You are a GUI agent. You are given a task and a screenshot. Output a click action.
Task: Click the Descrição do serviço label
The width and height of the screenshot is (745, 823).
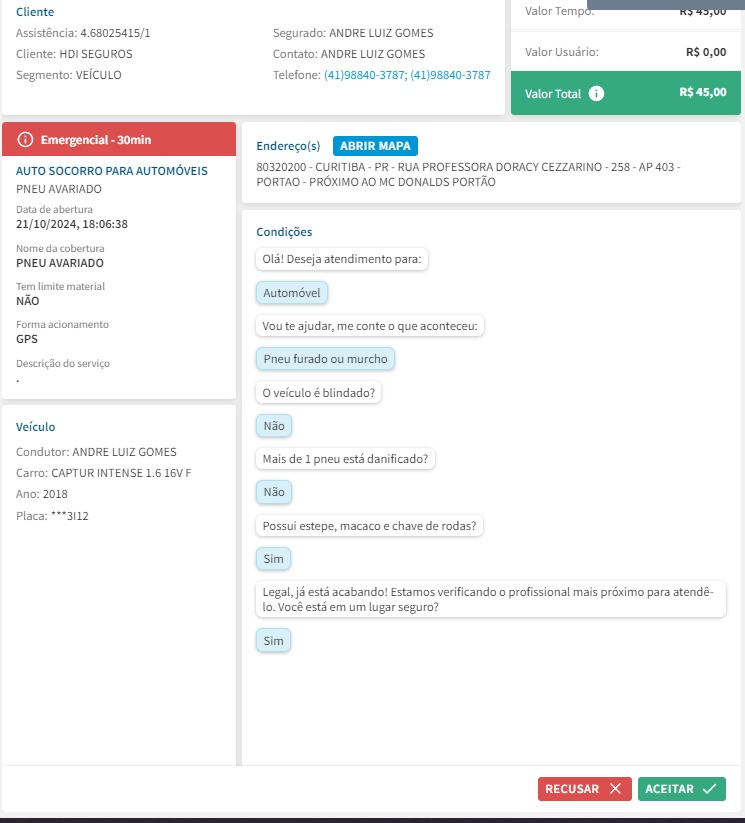click(x=62, y=363)
